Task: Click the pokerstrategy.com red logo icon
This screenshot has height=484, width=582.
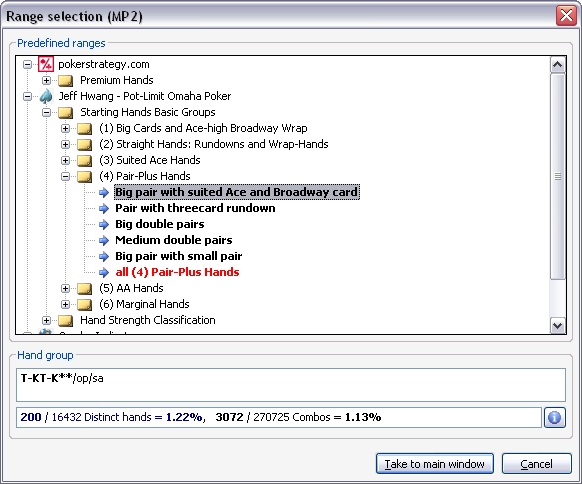Action: pyautogui.click(x=46, y=64)
